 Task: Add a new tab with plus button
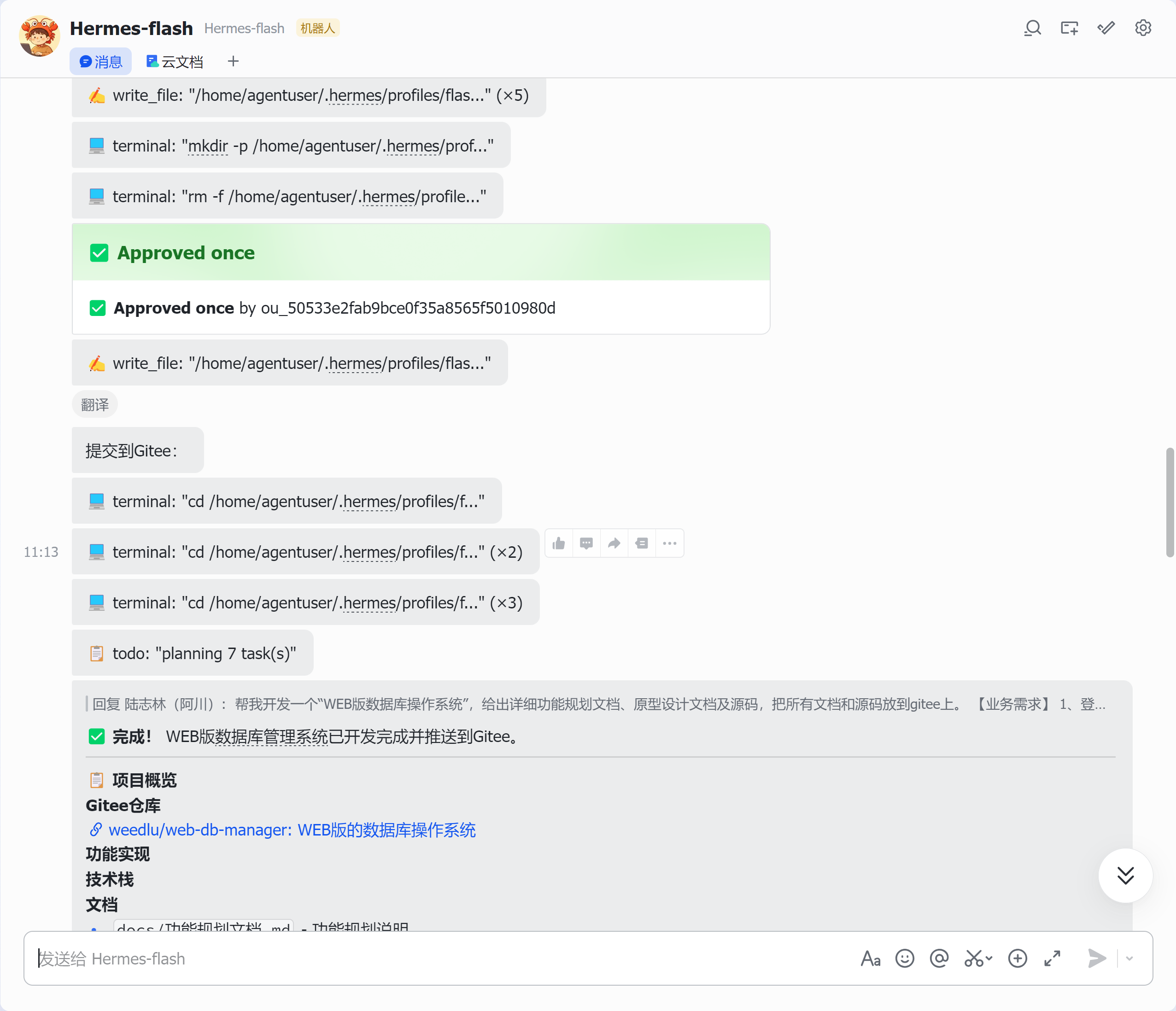233,61
